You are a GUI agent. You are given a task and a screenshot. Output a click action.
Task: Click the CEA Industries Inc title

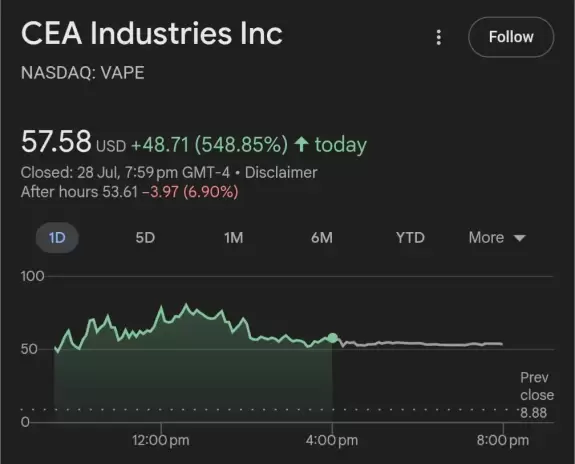coord(151,33)
